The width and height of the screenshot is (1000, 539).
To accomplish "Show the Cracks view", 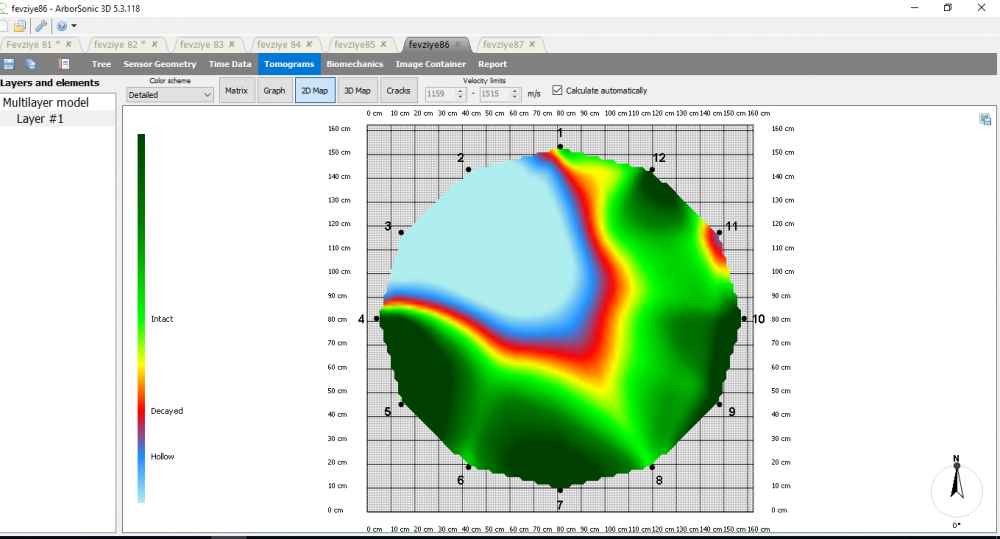I will [398, 91].
